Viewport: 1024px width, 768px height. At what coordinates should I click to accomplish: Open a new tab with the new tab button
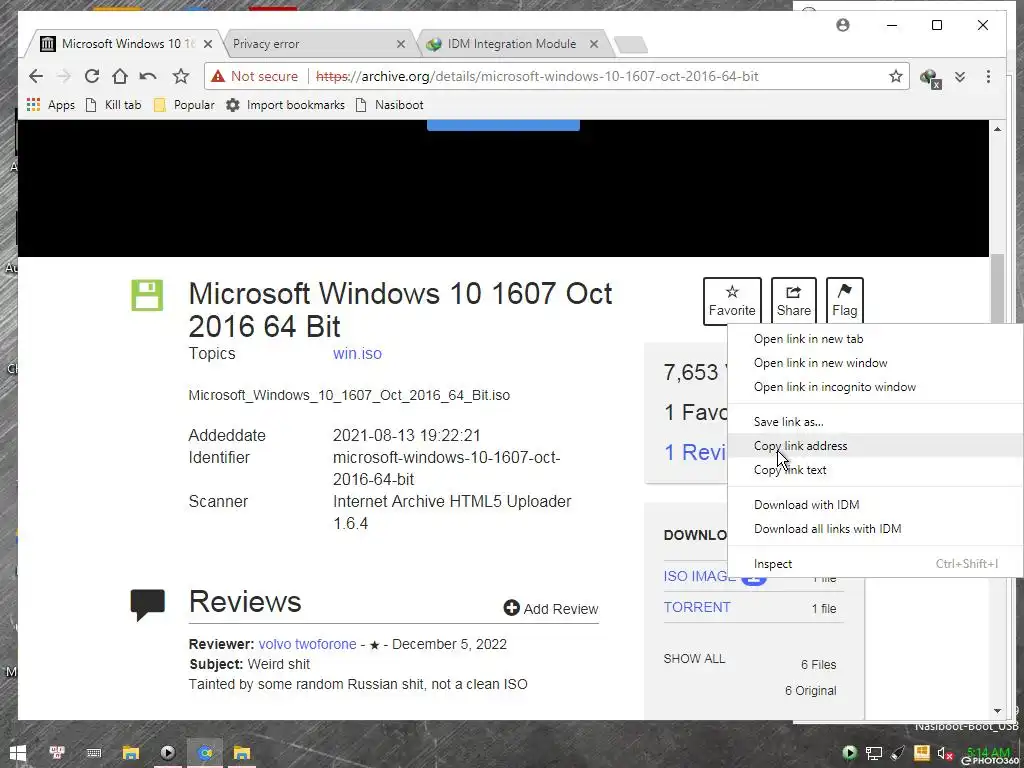631,44
